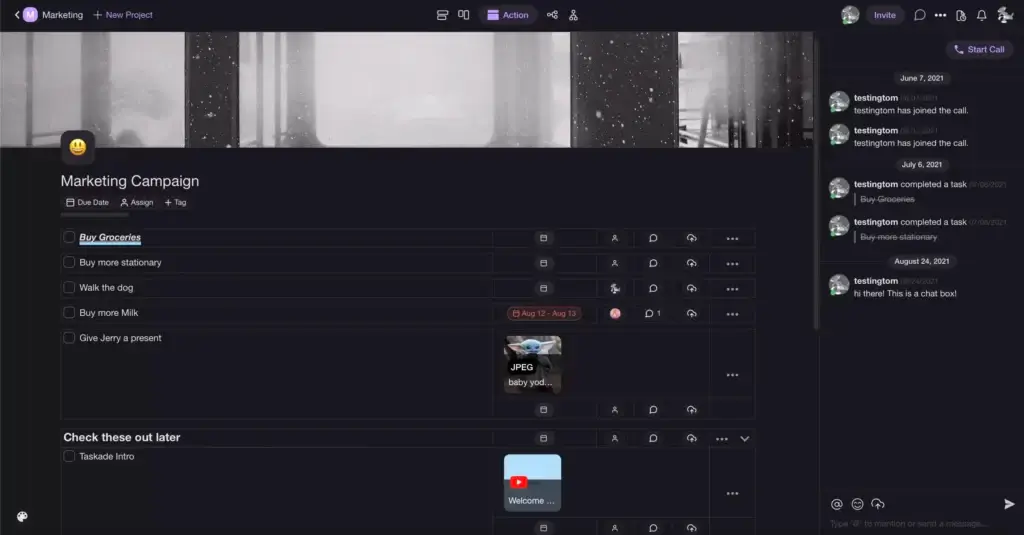Switch to the List view tab
Image resolution: width=1024 pixels, height=535 pixels.
click(442, 15)
